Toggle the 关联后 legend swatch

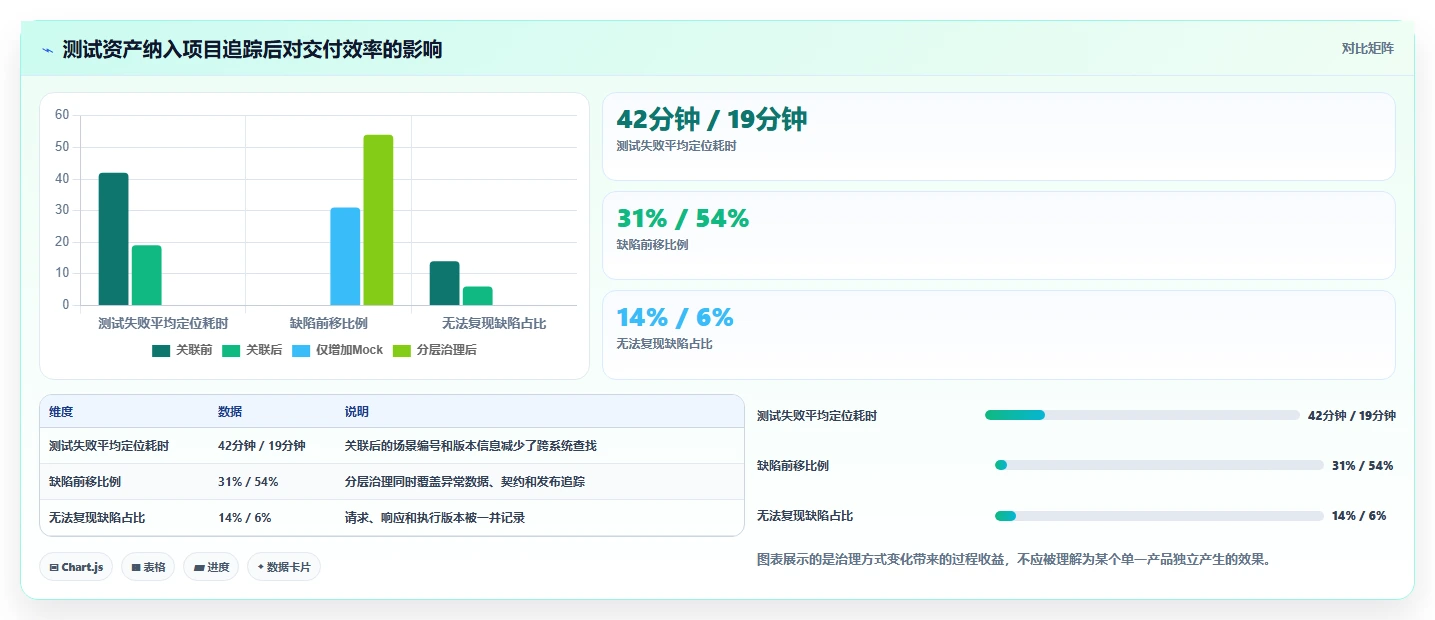tap(231, 350)
